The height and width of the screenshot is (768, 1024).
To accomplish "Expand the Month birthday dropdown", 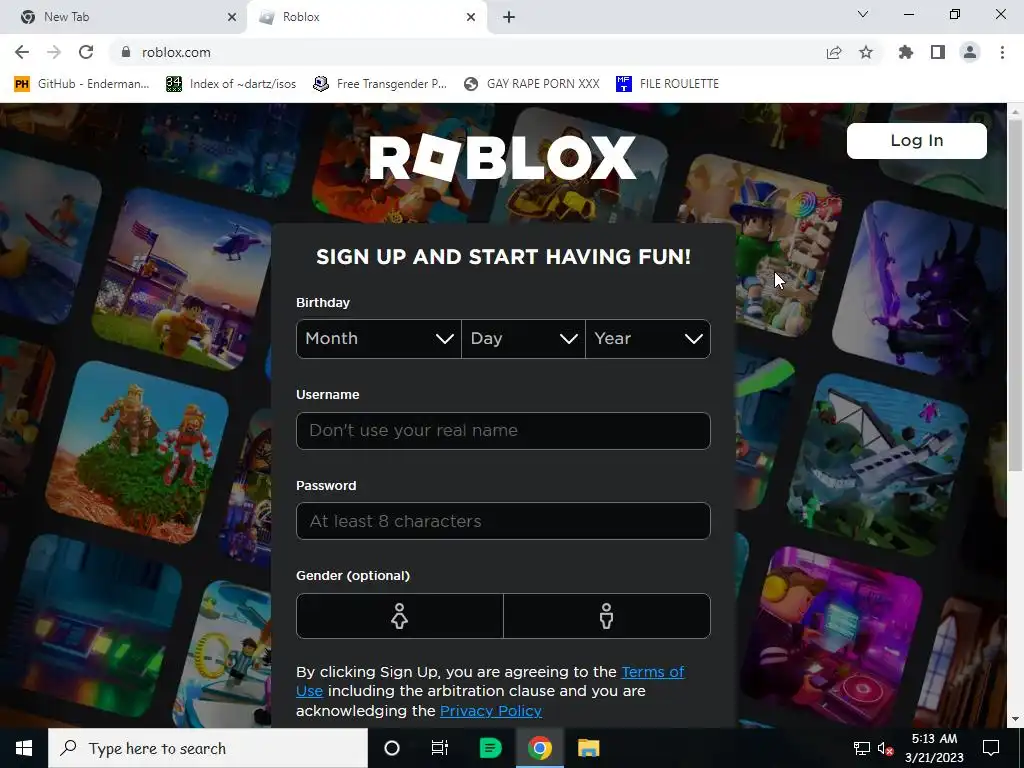I will pos(379,338).
